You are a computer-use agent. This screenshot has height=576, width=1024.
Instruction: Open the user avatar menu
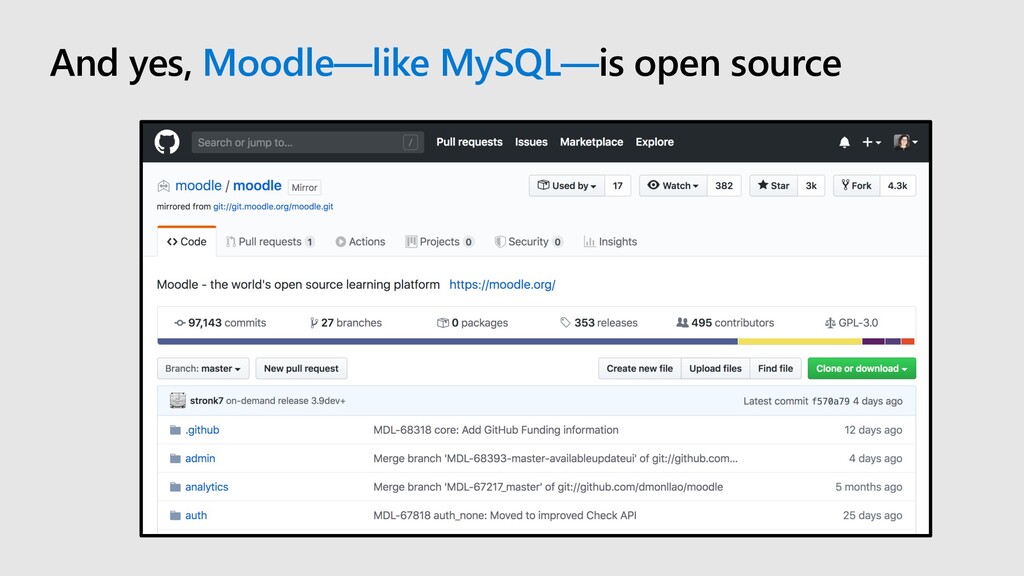905,142
